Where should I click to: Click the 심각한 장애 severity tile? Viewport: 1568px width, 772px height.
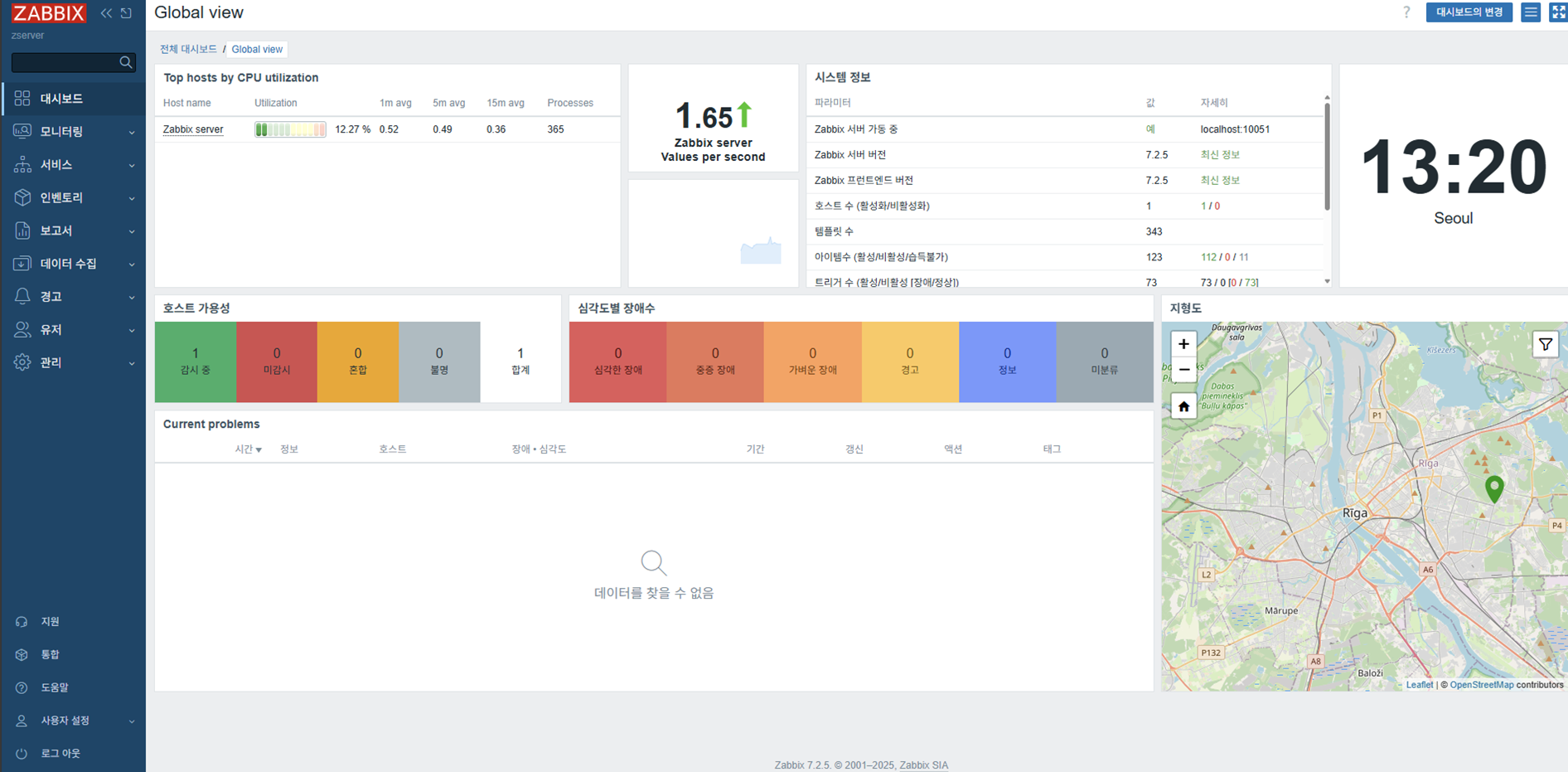pyautogui.click(x=617, y=362)
